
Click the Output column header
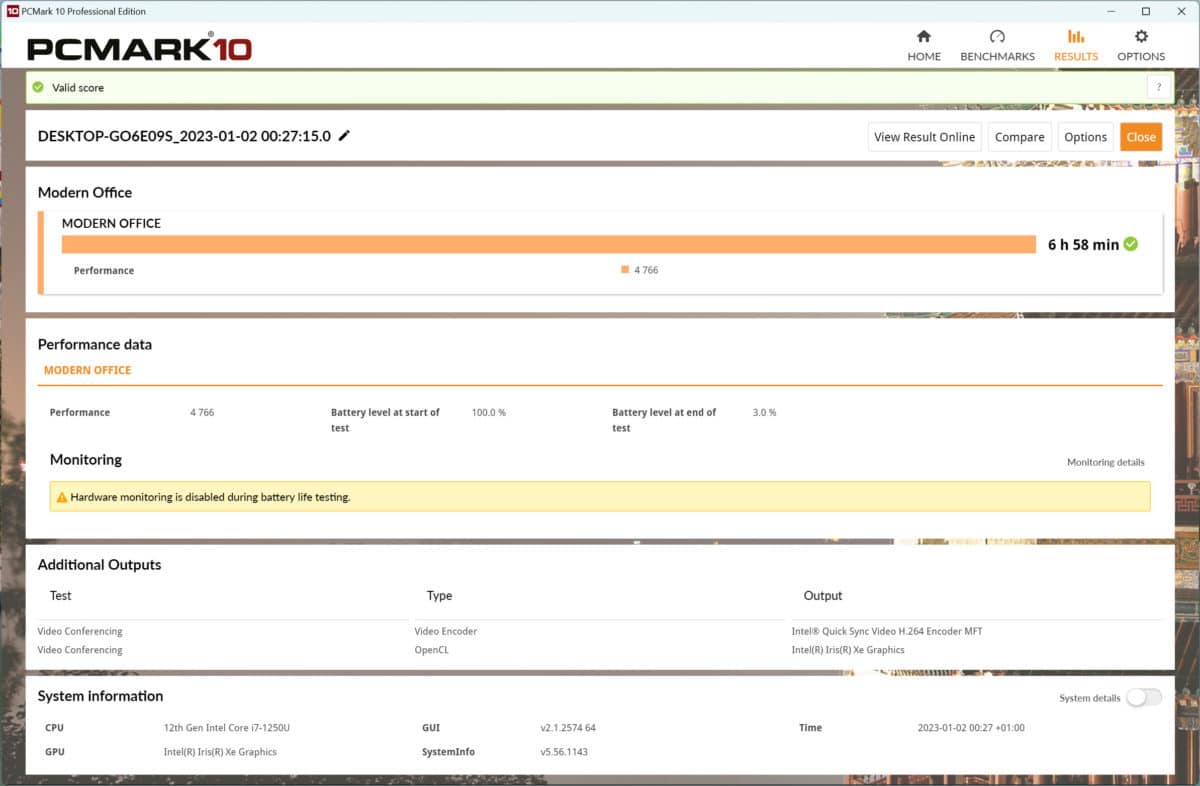click(823, 595)
